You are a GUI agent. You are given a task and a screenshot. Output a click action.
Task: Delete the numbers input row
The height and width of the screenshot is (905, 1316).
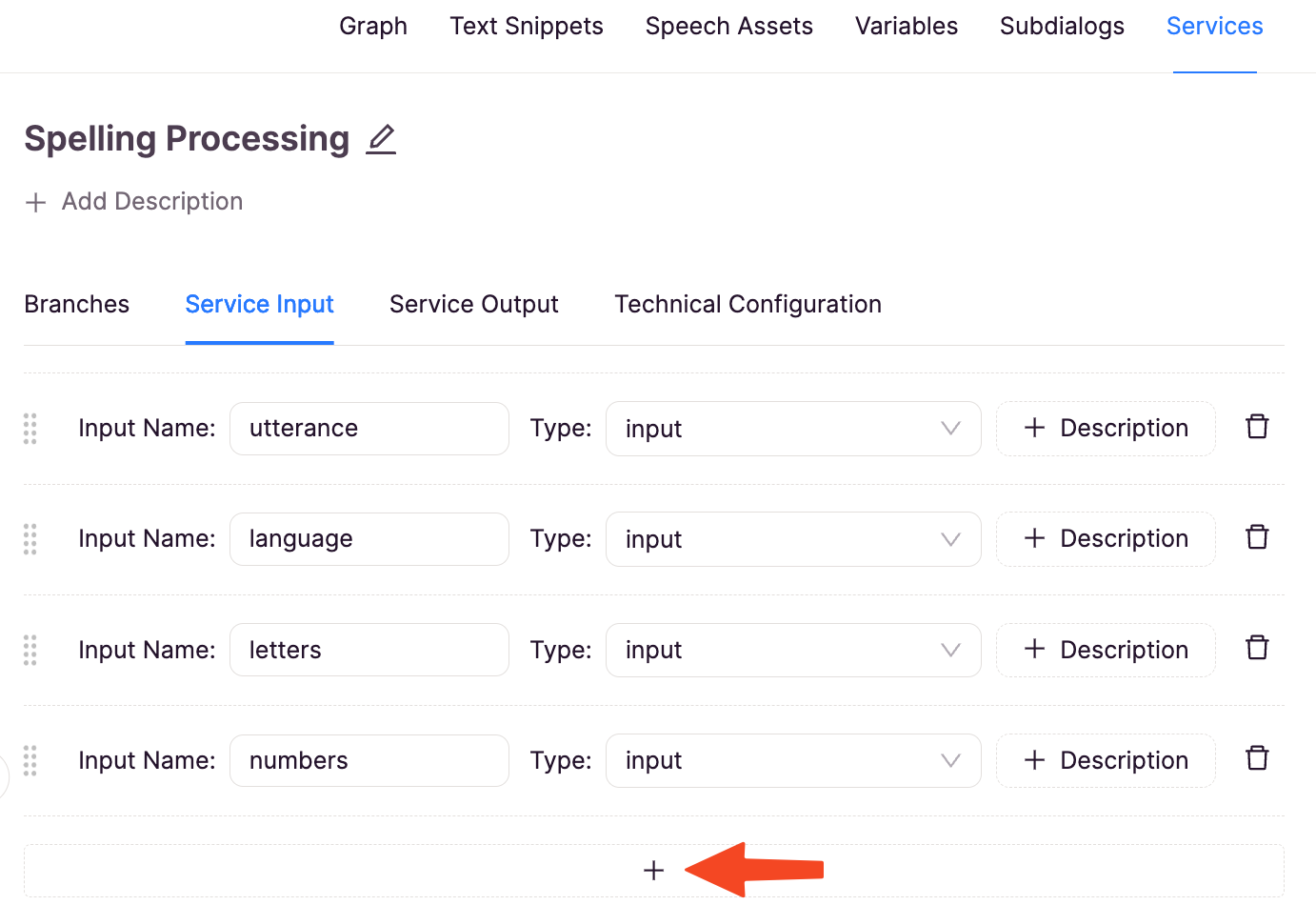pos(1257,758)
